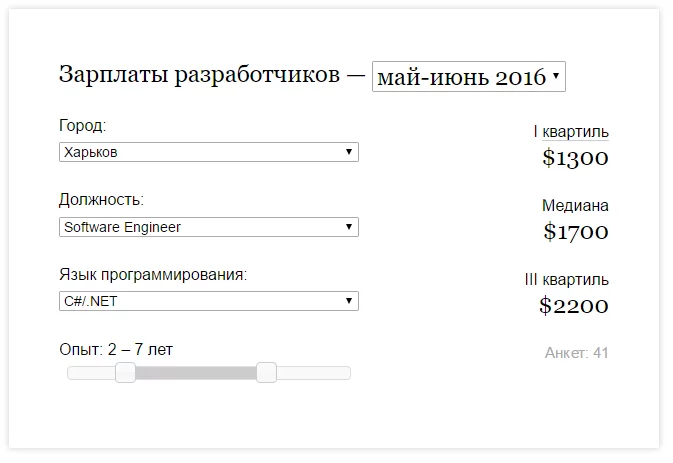The image size is (673, 463).
Task: Click the Опыт: 2 – 7 лет label
Action: [x=116, y=349]
